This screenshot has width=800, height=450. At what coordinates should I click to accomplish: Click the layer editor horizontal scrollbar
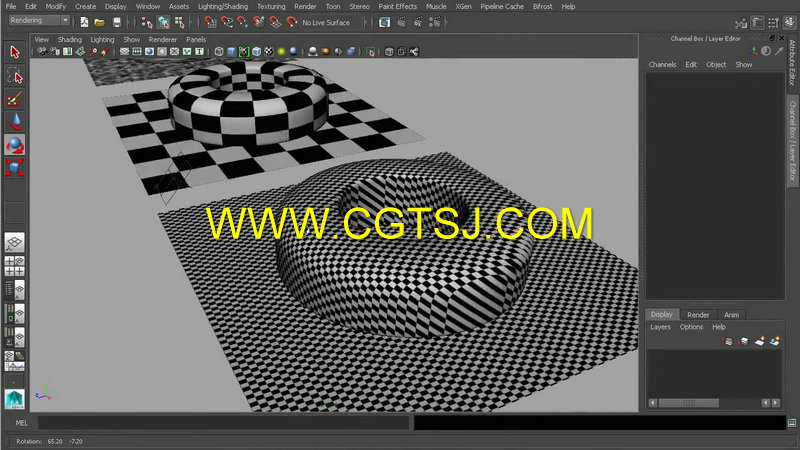coord(688,403)
